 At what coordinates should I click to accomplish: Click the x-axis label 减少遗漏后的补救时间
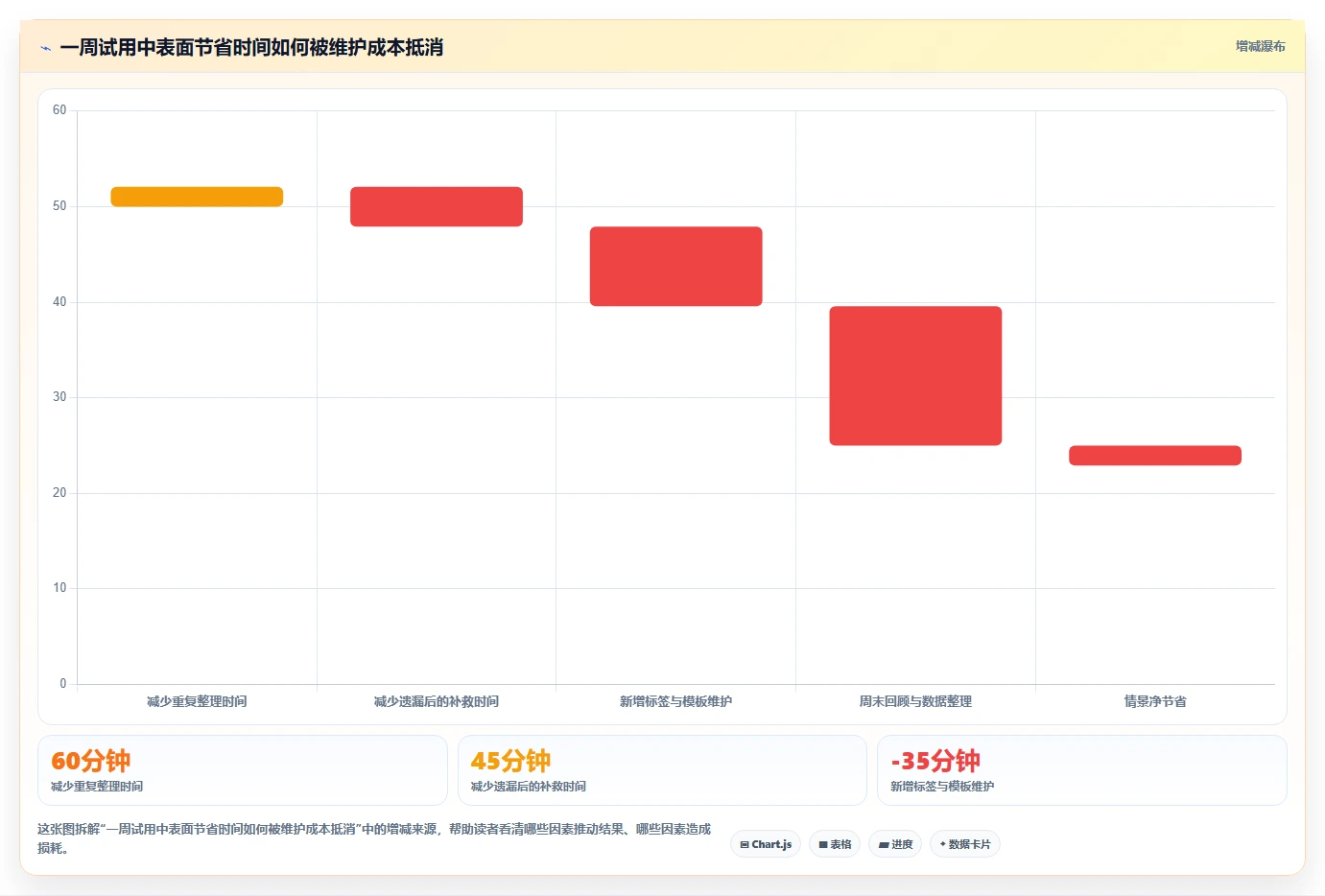(437, 701)
